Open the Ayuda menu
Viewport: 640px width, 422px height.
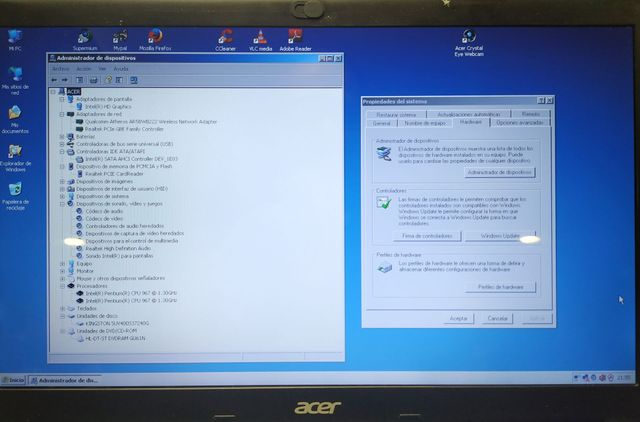(121, 69)
